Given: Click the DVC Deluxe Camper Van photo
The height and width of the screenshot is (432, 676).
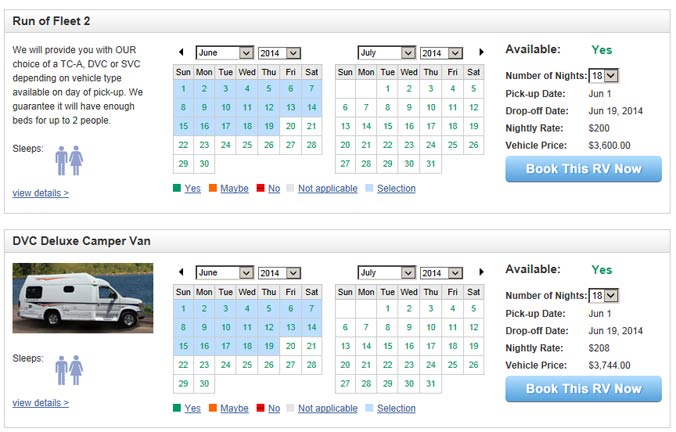Looking at the screenshot, I should 83,298.
